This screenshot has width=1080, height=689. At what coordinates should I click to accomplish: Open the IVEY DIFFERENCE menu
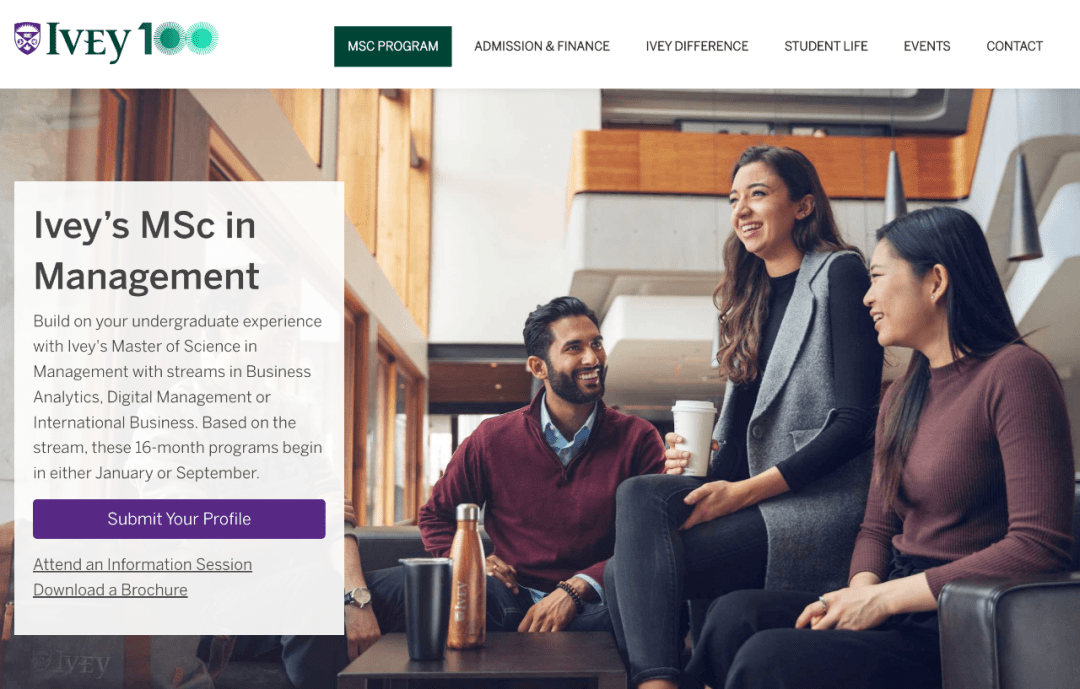pos(697,46)
